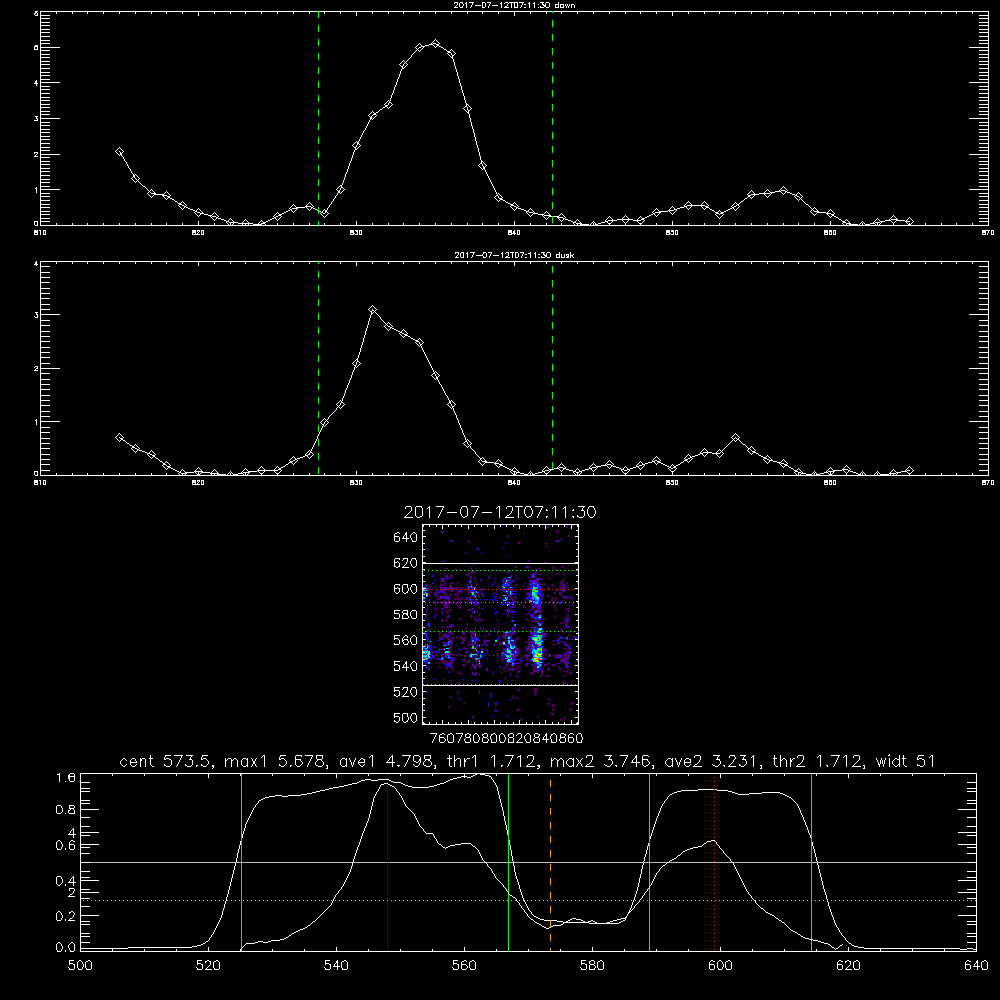Click the '560' y-axis label of the heatmap
Viewport: 1000px width, 1000px height.
(x=405, y=640)
